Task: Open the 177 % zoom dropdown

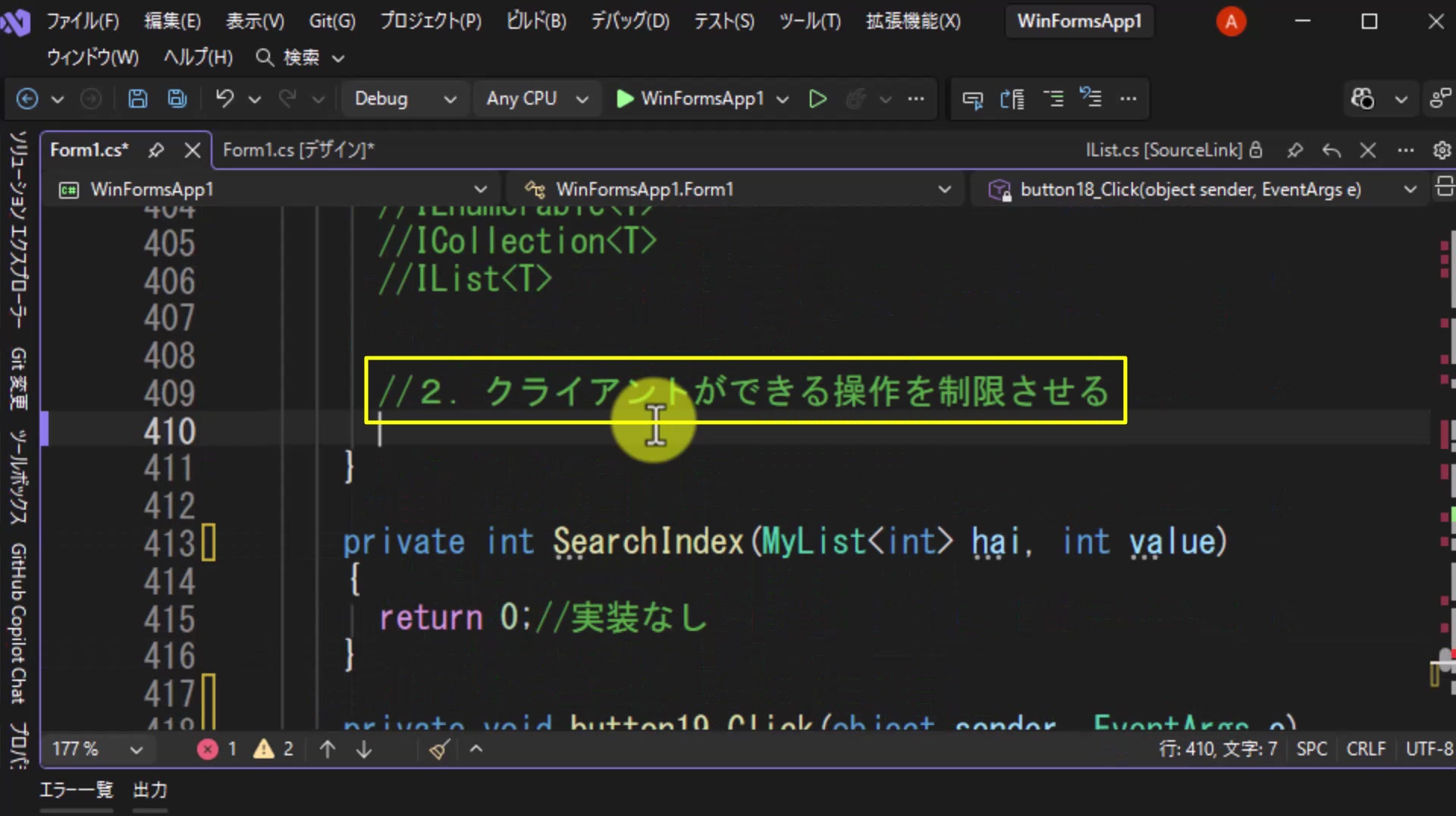Action: point(97,749)
